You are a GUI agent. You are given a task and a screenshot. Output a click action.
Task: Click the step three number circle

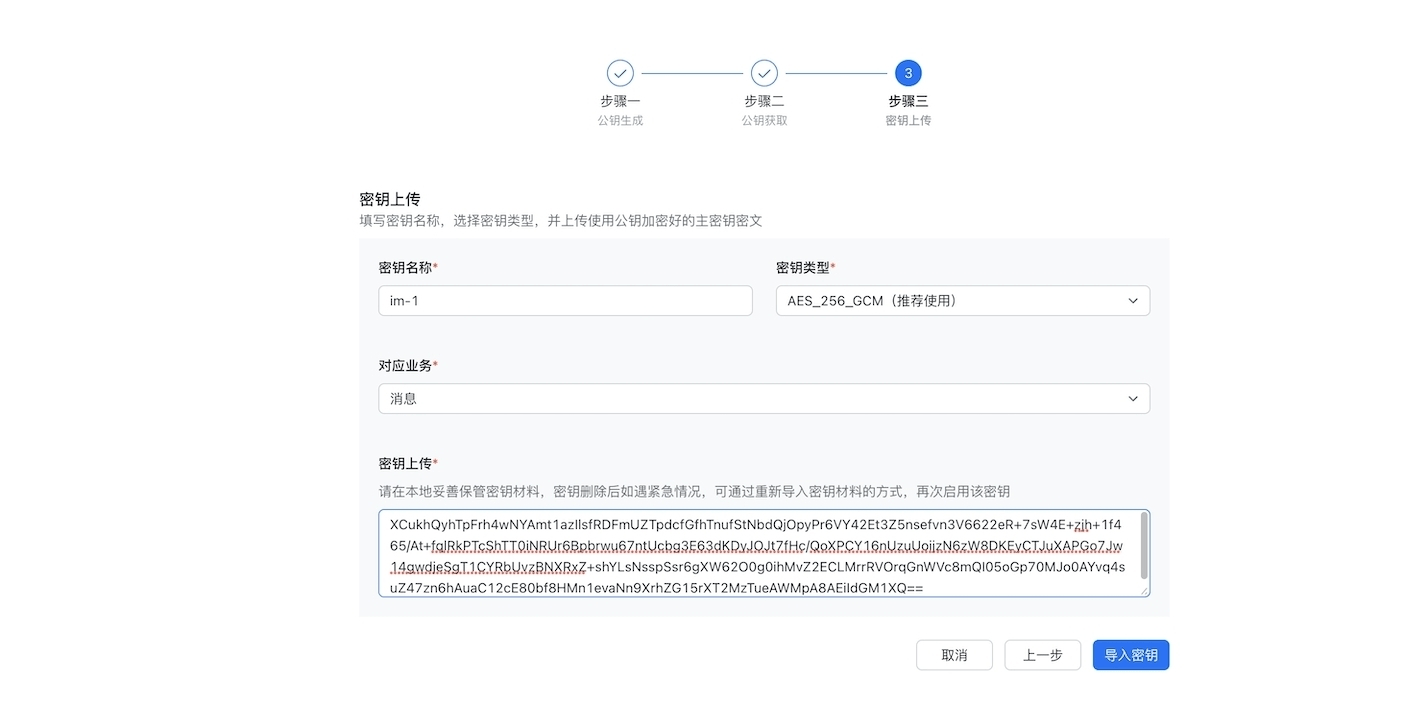(908, 73)
